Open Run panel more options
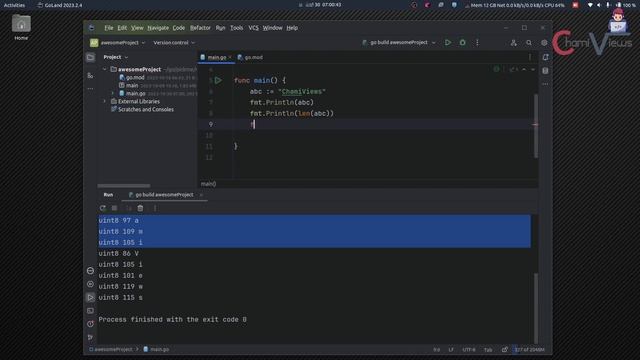Viewport: 640px width, 360px height. (x=155, y=208)
